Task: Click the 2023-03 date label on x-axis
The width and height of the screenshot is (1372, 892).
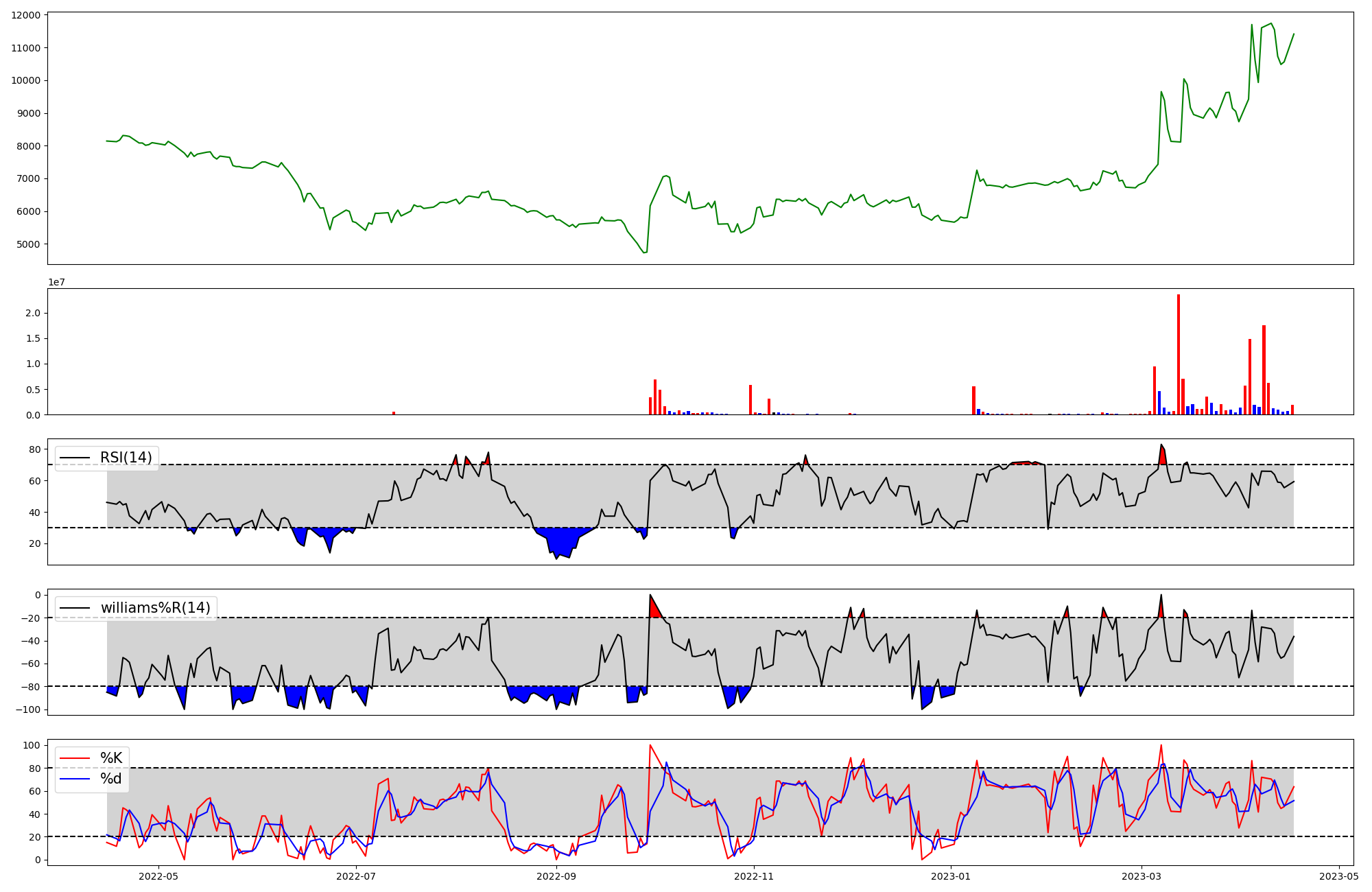Action: [x=1142, y=876]
